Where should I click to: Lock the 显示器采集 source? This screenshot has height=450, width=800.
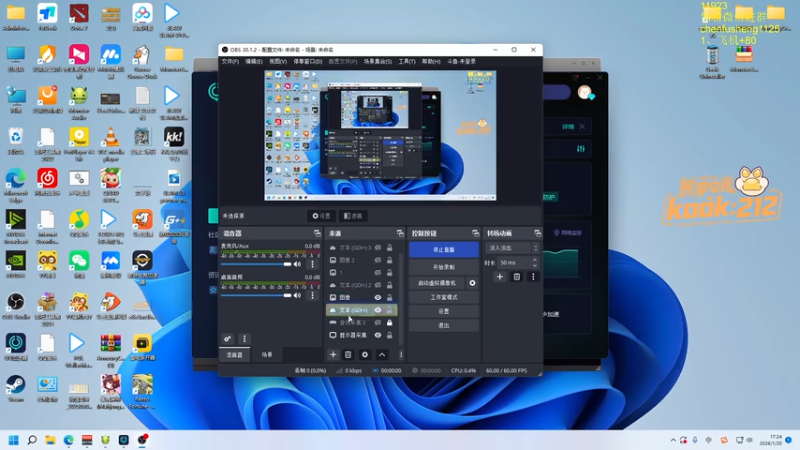(x=389, y=335)
